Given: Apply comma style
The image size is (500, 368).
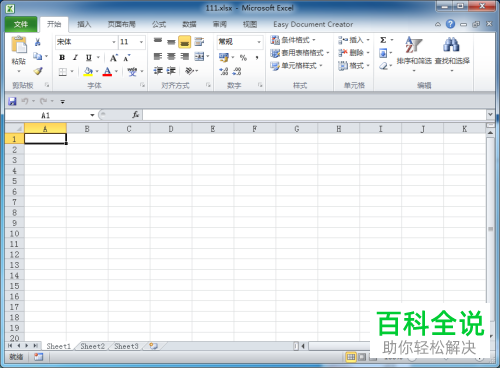Looking at the screenshot, I should (257, 57).
